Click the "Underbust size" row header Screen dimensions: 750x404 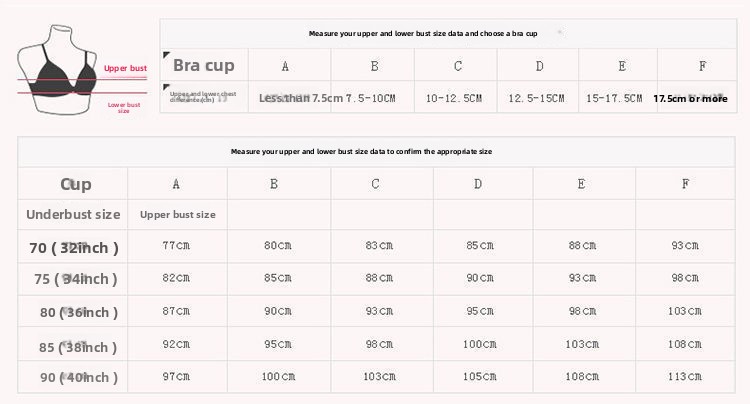tap(73, 214)
